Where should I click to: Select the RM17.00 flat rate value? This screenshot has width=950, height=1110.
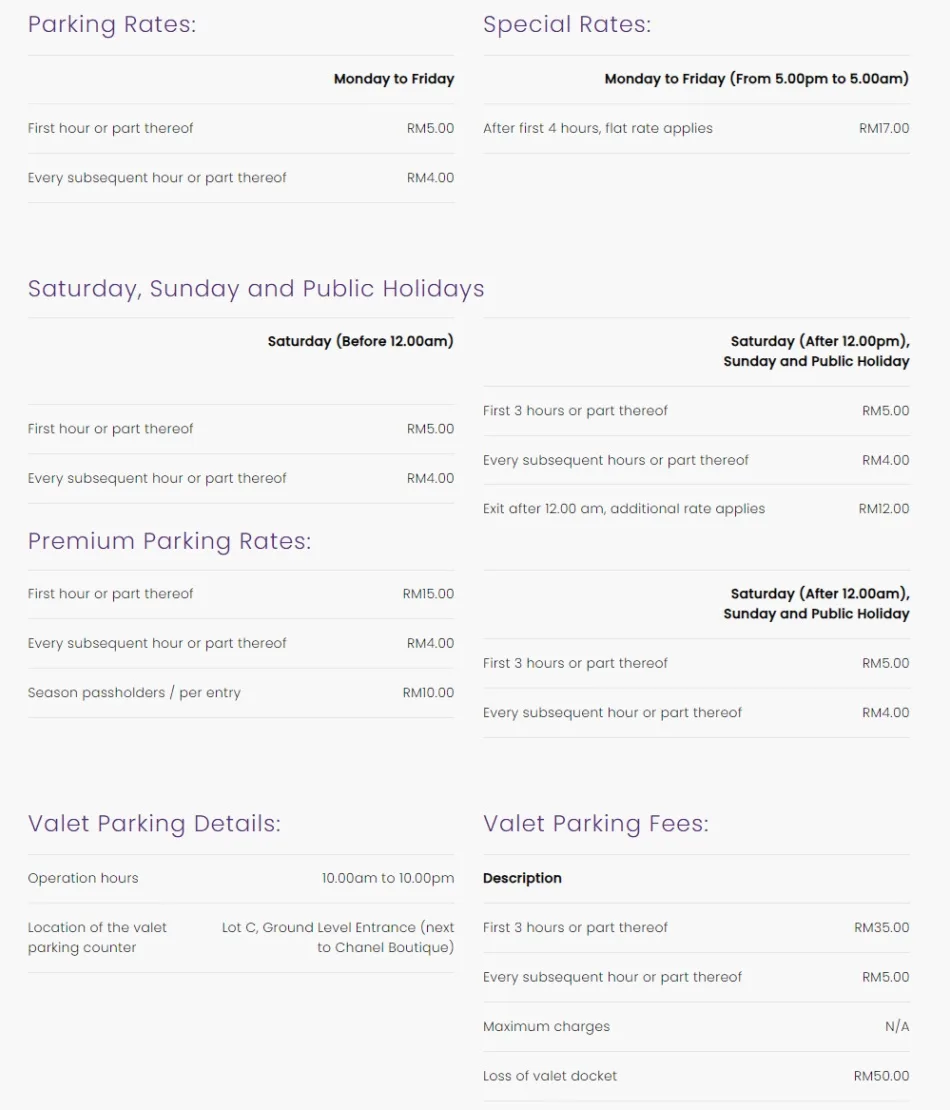pyautogui.click(x=884, y=128)
